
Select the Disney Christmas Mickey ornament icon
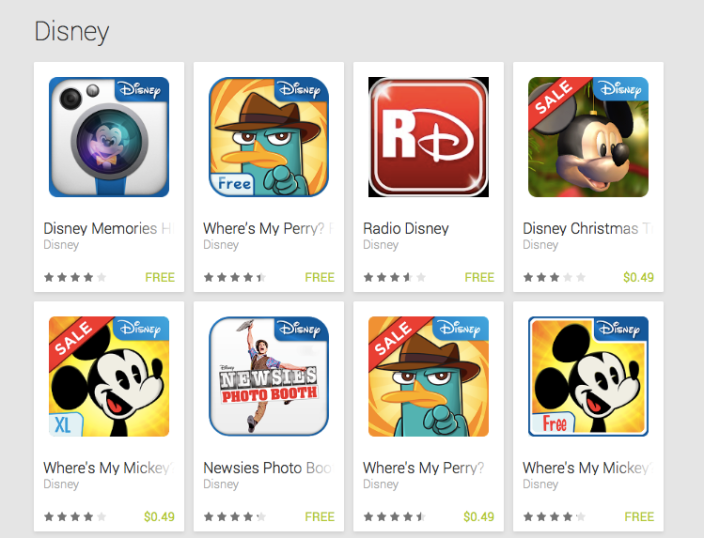(x=588, y=137)
